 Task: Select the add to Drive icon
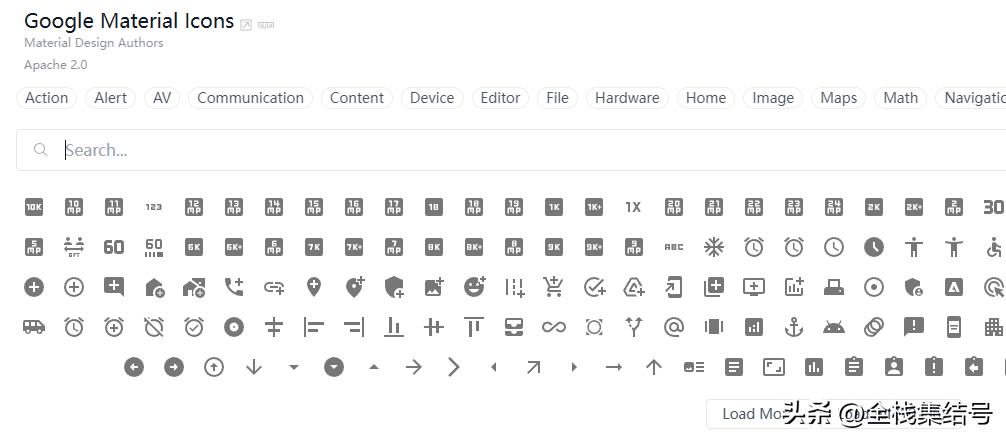click(633, 287)
